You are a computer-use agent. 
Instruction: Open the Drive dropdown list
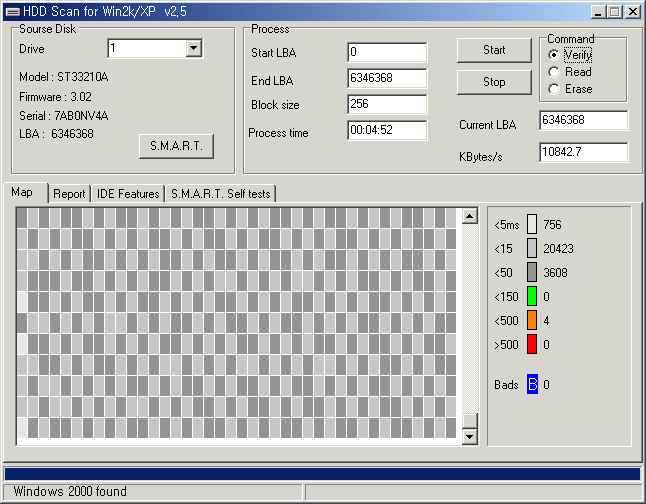coord(193,49)
